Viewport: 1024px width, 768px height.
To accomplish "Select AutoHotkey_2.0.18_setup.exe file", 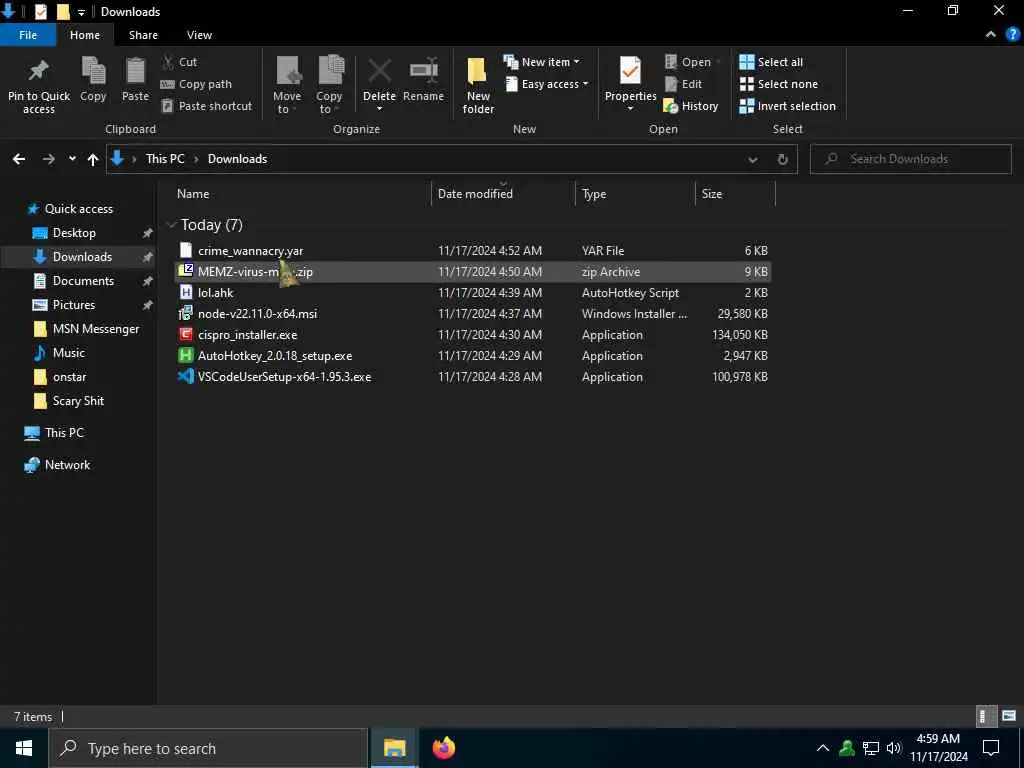I will tap(473, 356).
